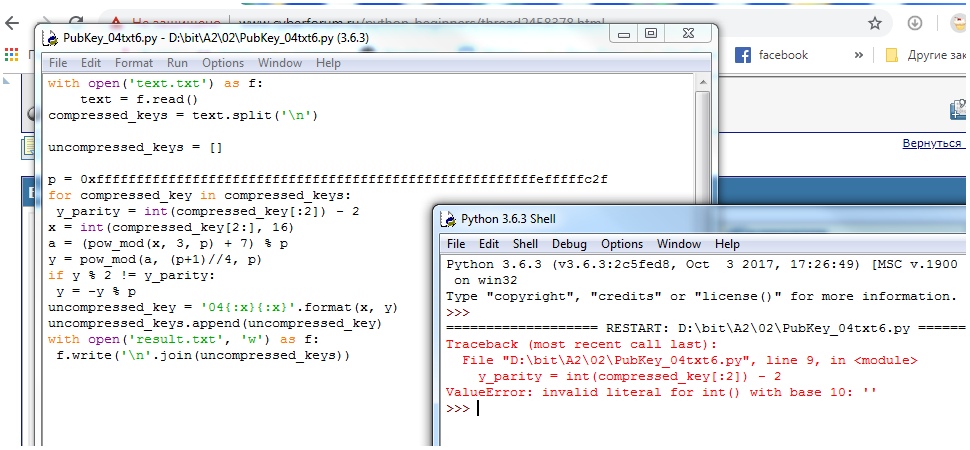970x450 pixels.
Task: Click the IDLE editor window title icon
Action: coord(50,38)
